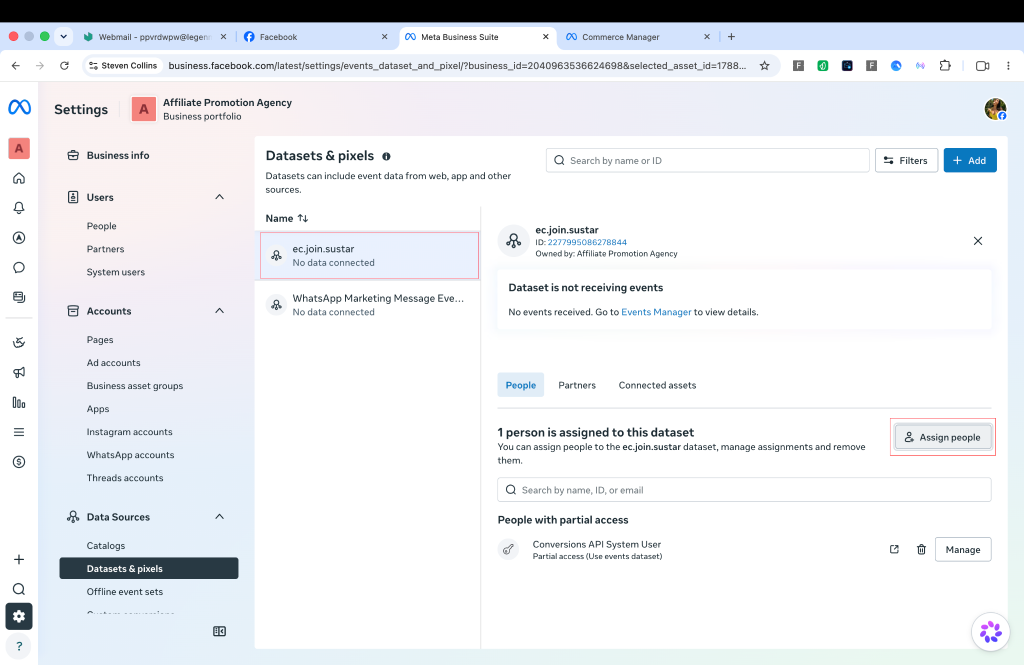This screenshot has width=1024, height=665.
Task: Open Apps under Accounts
Action: pos(98,409)
